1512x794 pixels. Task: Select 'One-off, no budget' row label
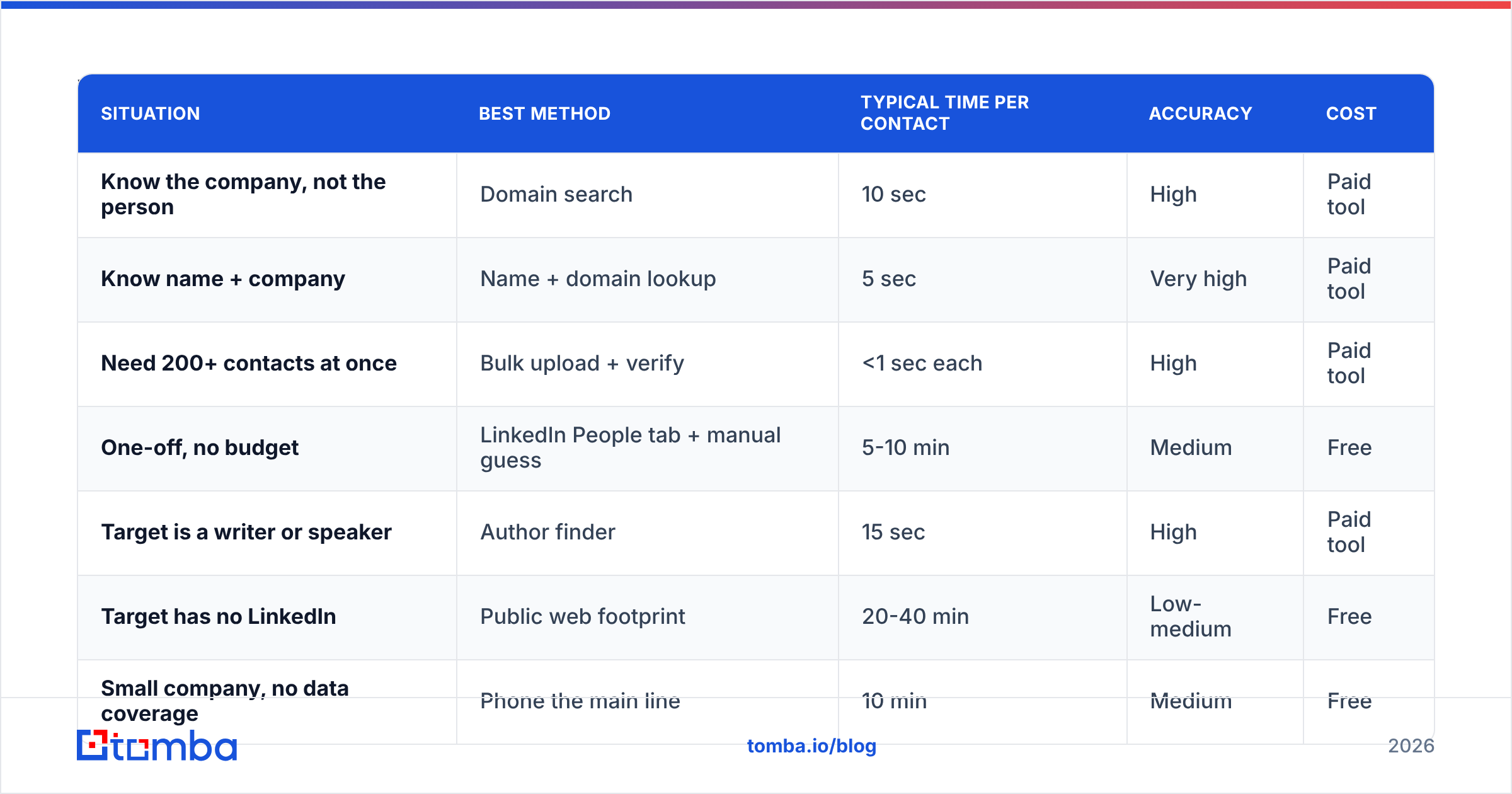(200, 447)
